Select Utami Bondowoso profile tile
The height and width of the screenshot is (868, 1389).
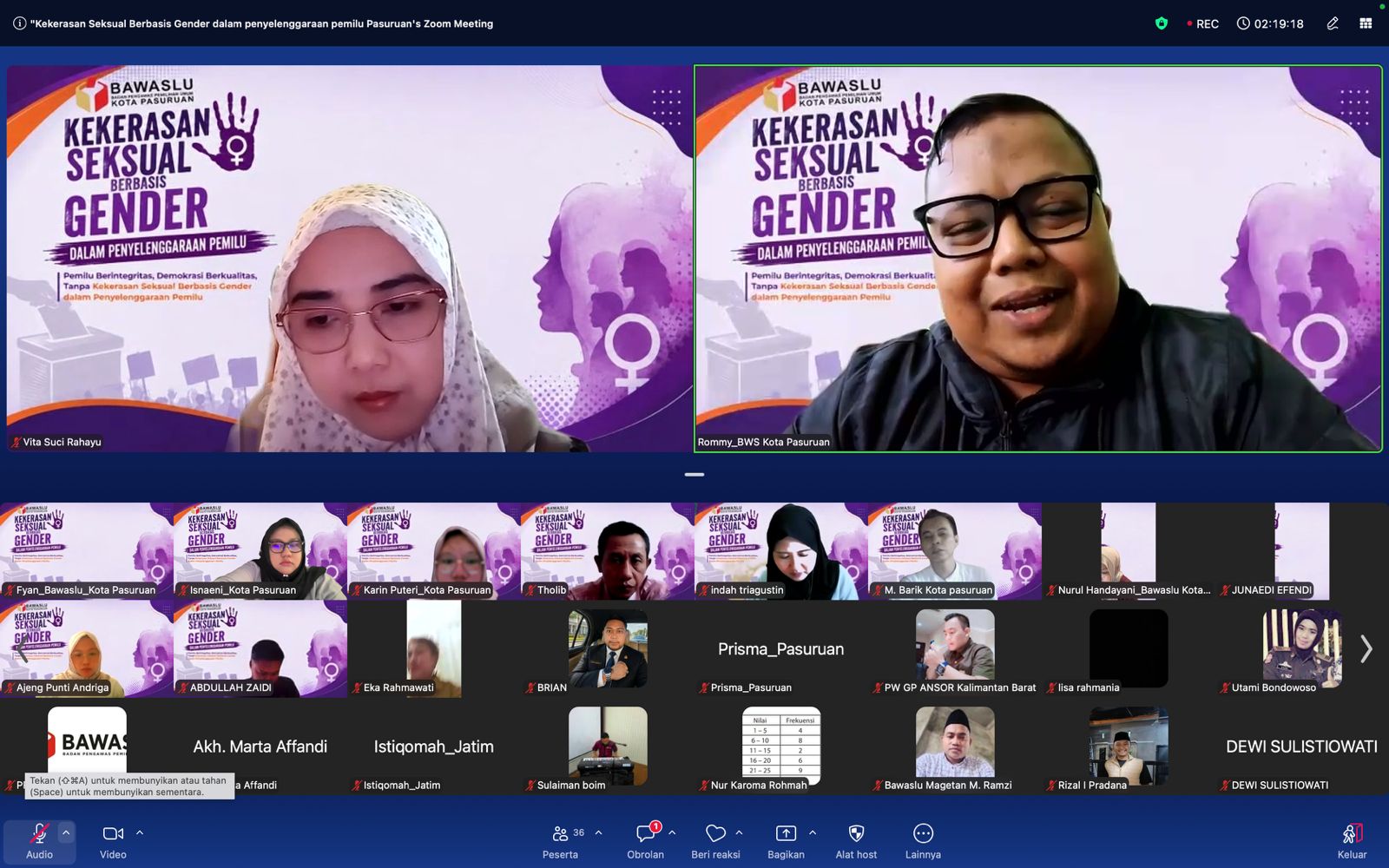tap(1302, 648)
